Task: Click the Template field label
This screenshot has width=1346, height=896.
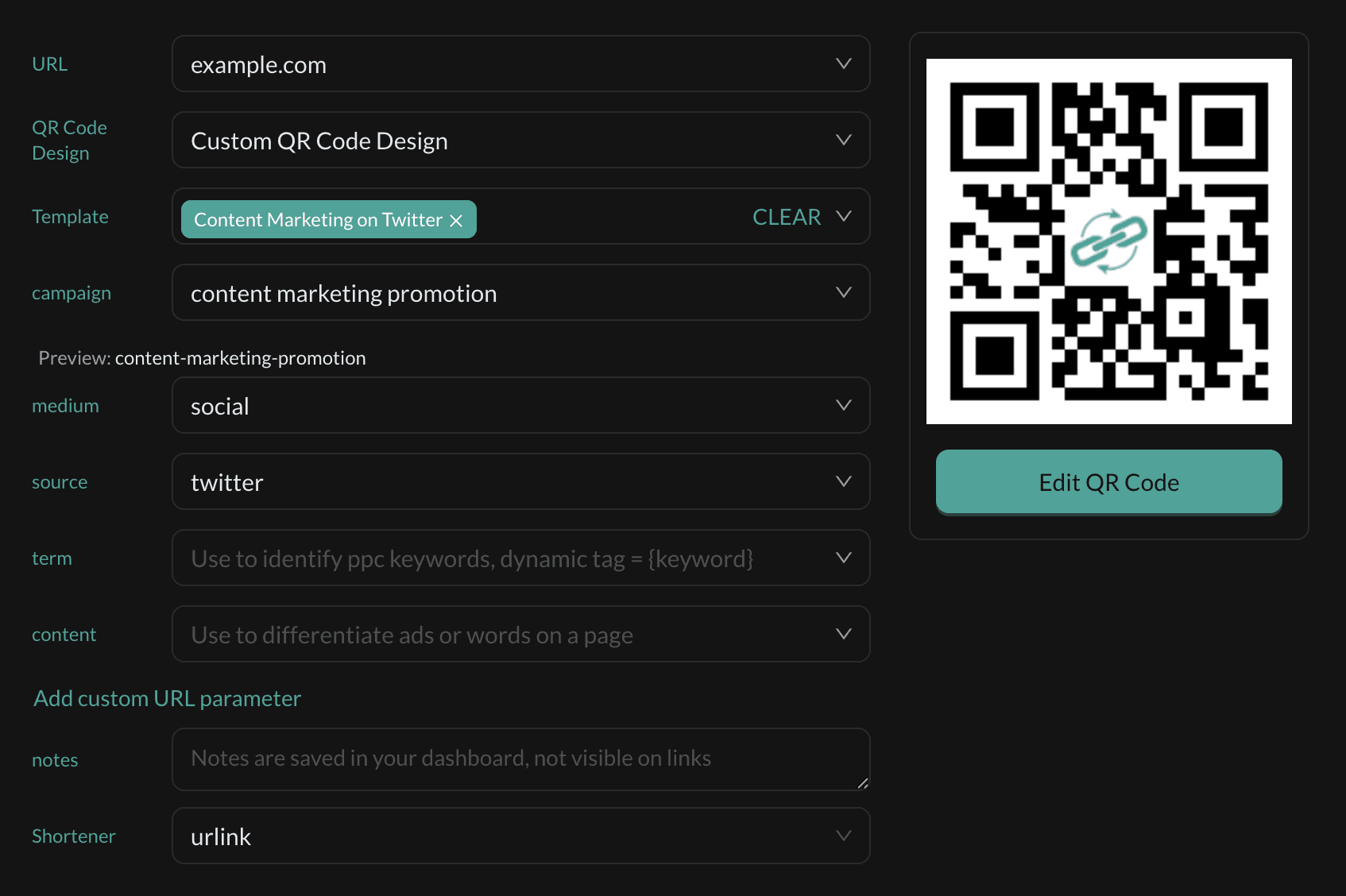Action: tap(70, 216)
